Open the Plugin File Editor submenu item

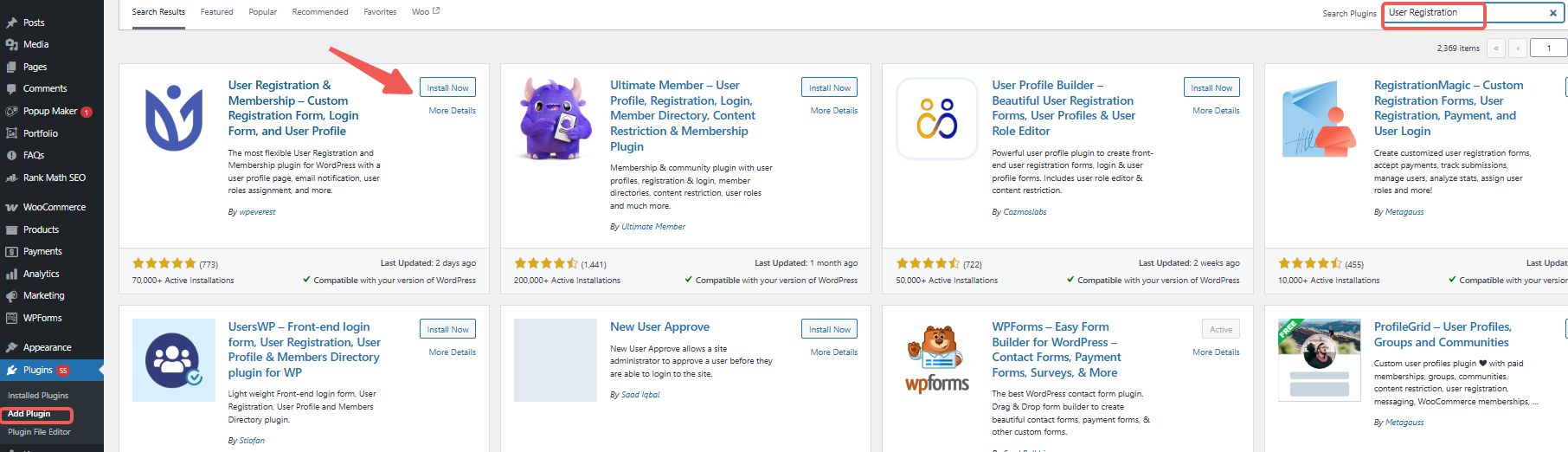tap(39, 432)
